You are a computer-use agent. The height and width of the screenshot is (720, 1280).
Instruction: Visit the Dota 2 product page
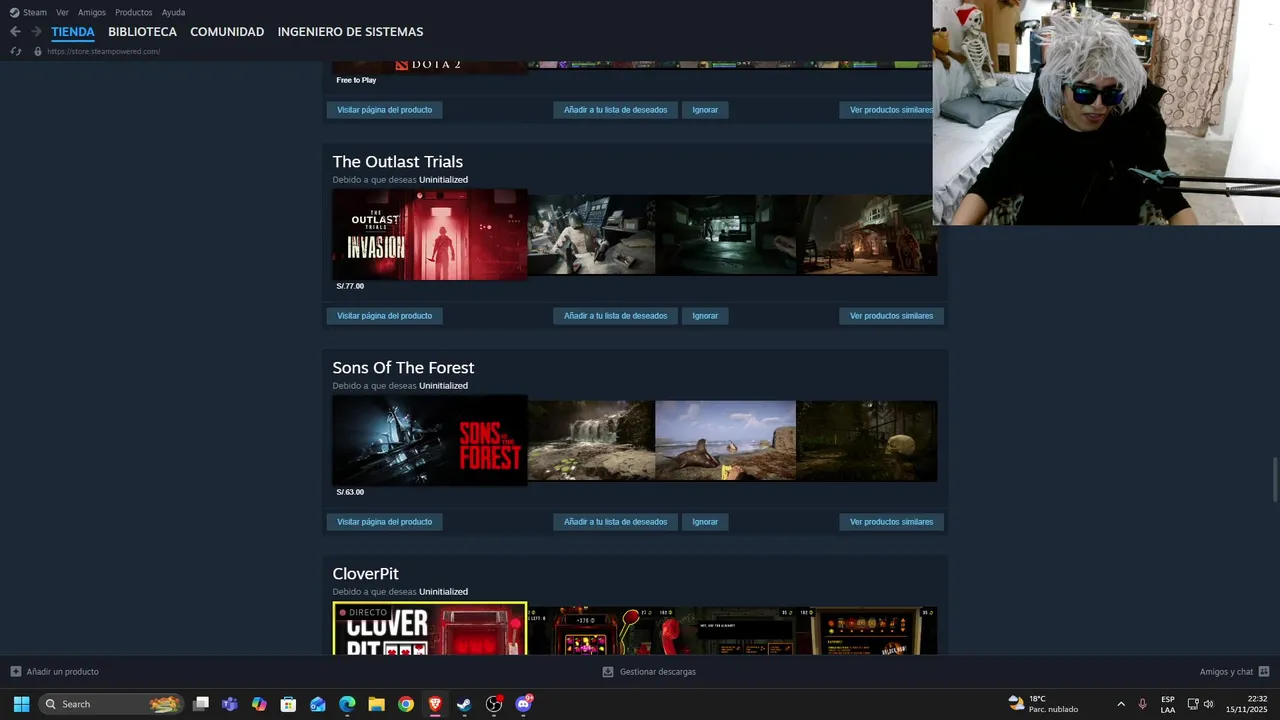tap(384, 110)
